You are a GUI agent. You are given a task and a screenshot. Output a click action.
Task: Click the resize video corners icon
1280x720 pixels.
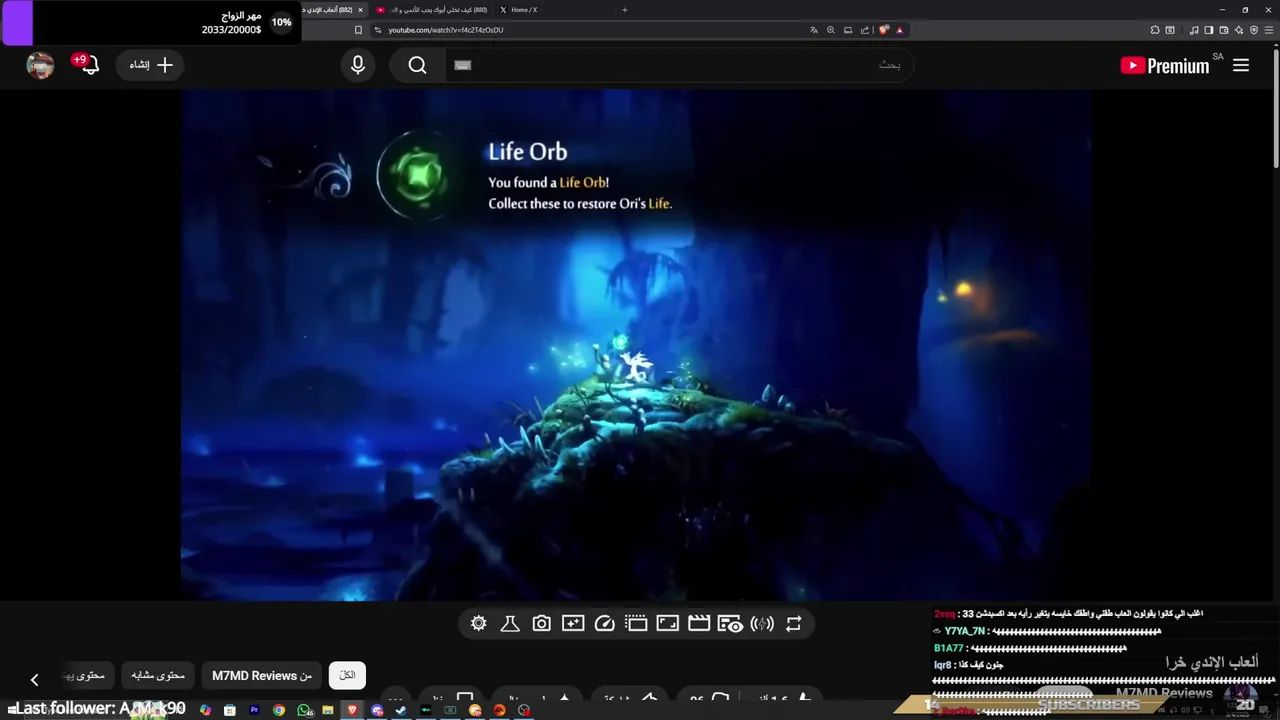667,624
